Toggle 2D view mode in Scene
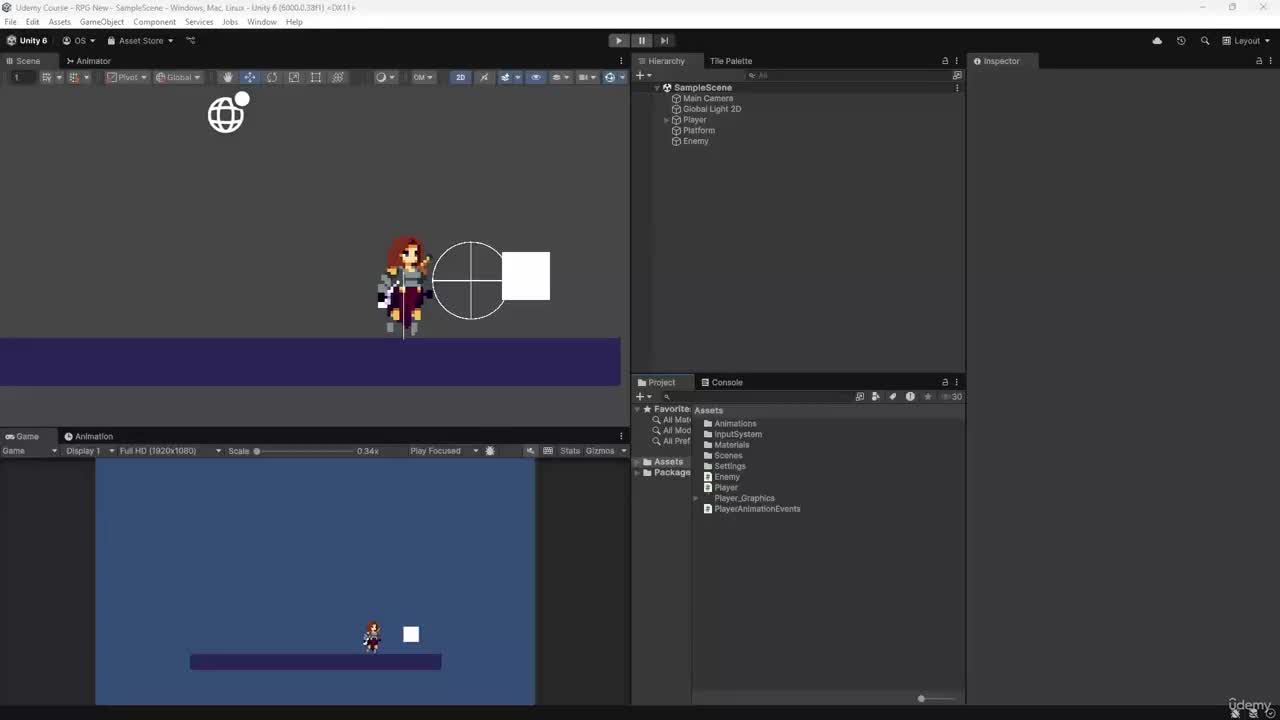The image size is (1280, 720). [x=460, y=77]
